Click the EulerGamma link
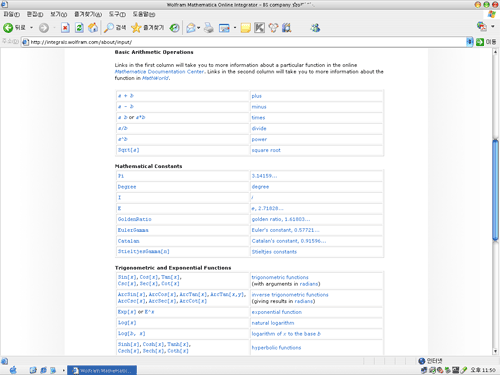Screen dimensions: 500x375 (133, 230)
